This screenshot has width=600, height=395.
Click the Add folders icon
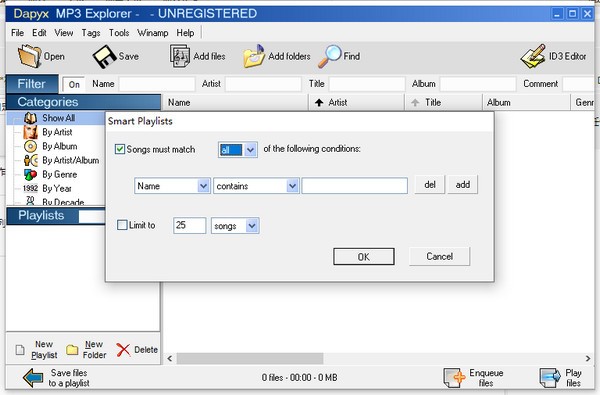coord(254,56)
